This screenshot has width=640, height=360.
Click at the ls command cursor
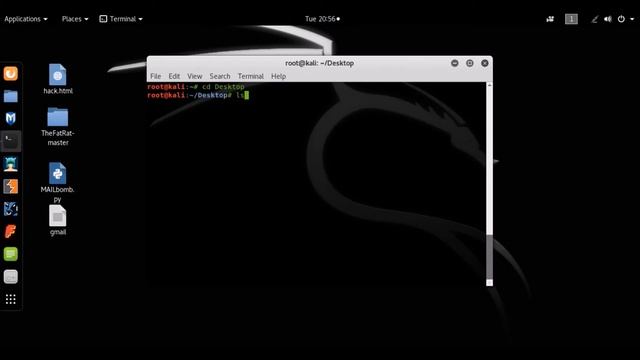click(247, 95)
